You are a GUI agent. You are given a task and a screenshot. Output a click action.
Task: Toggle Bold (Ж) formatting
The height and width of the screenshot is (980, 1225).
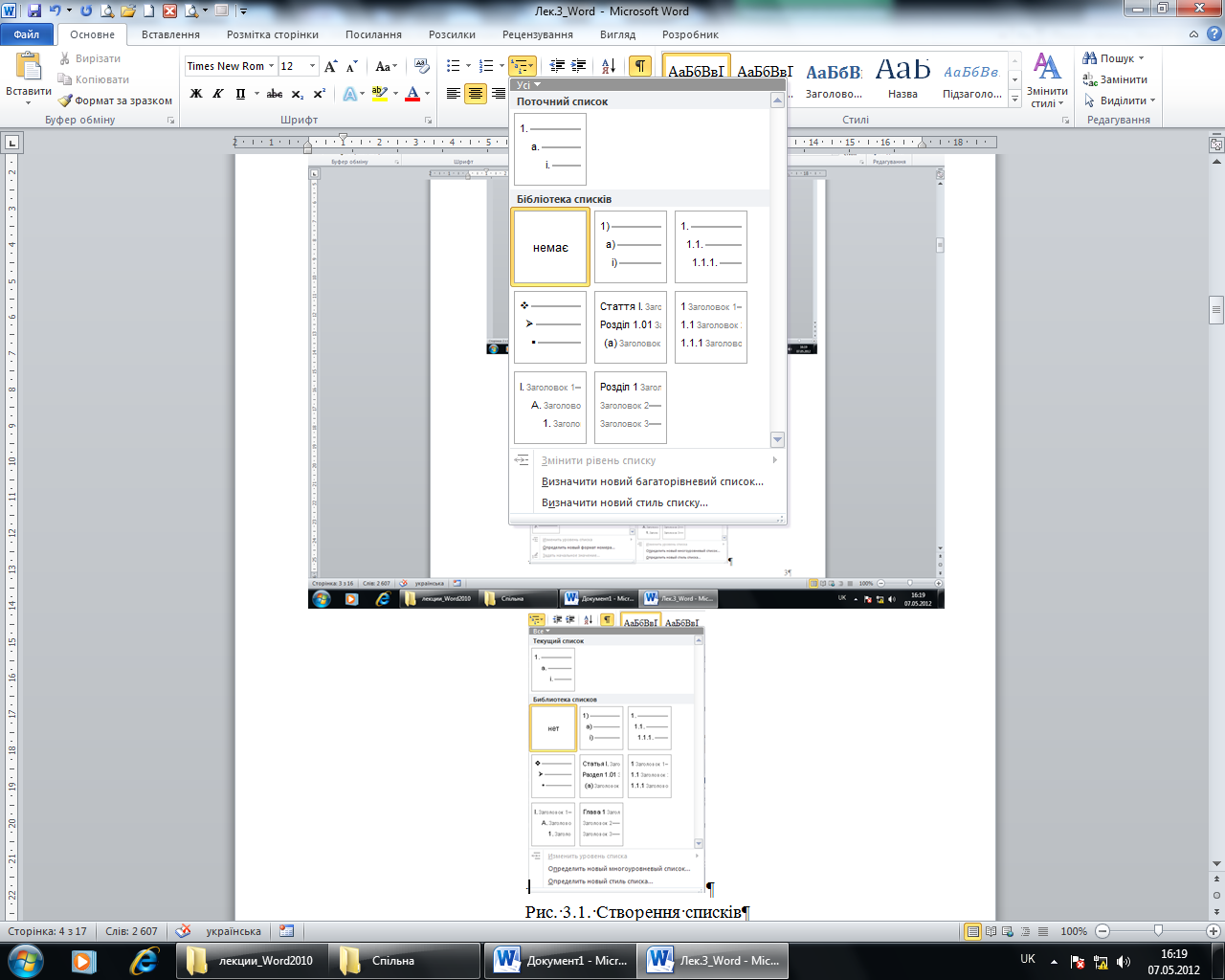coord(196,94)
